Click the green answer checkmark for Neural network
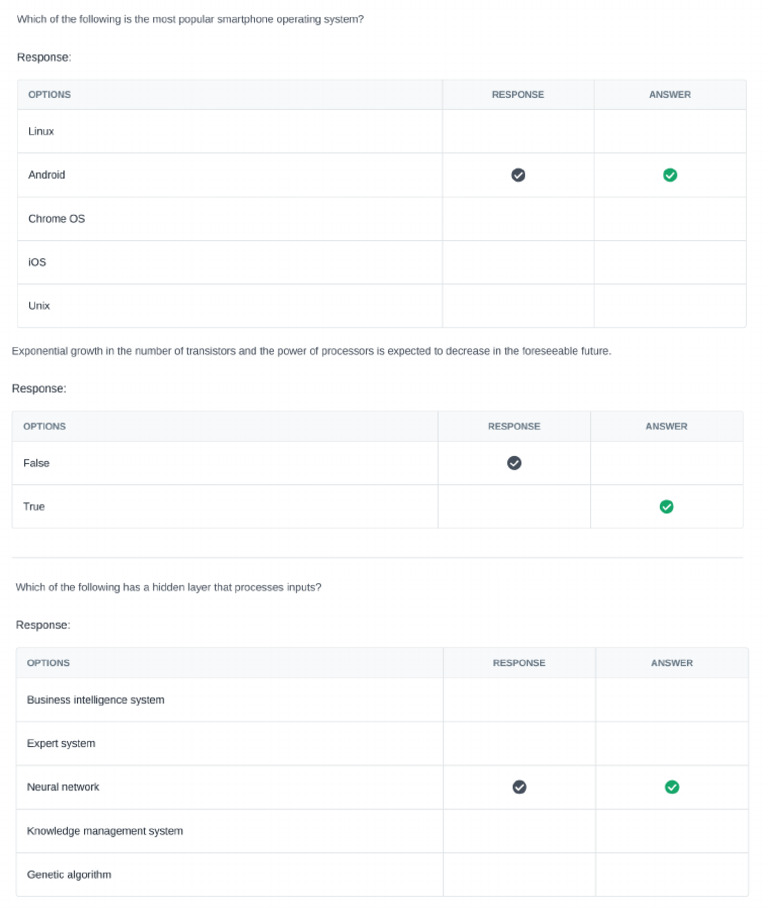 [672, 787]
